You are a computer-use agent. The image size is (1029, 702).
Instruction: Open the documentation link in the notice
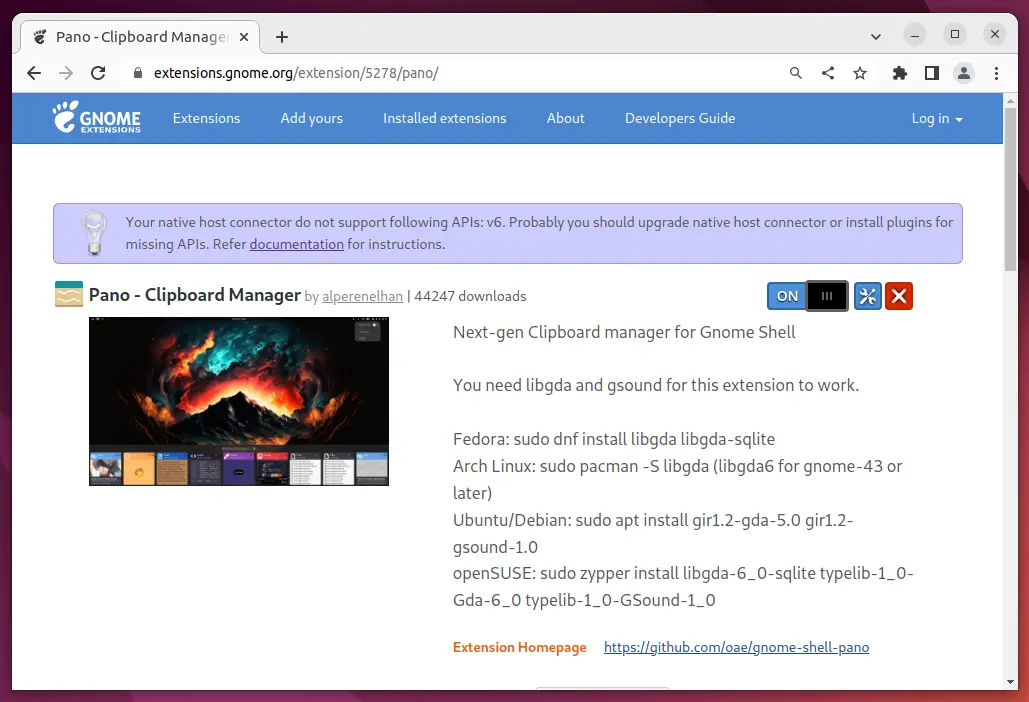(296, 243)
